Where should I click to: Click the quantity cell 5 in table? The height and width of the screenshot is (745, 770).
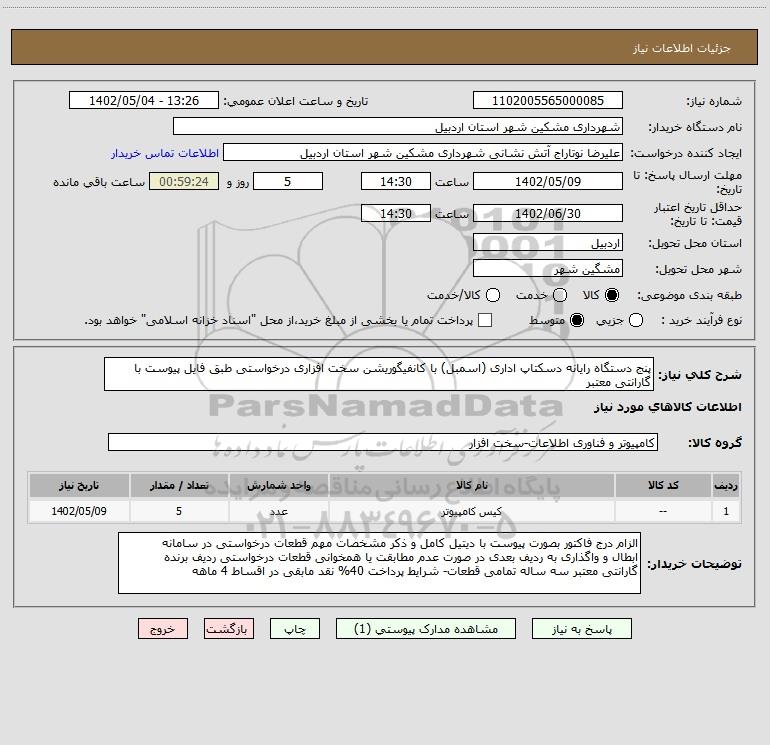pos(179,511)
